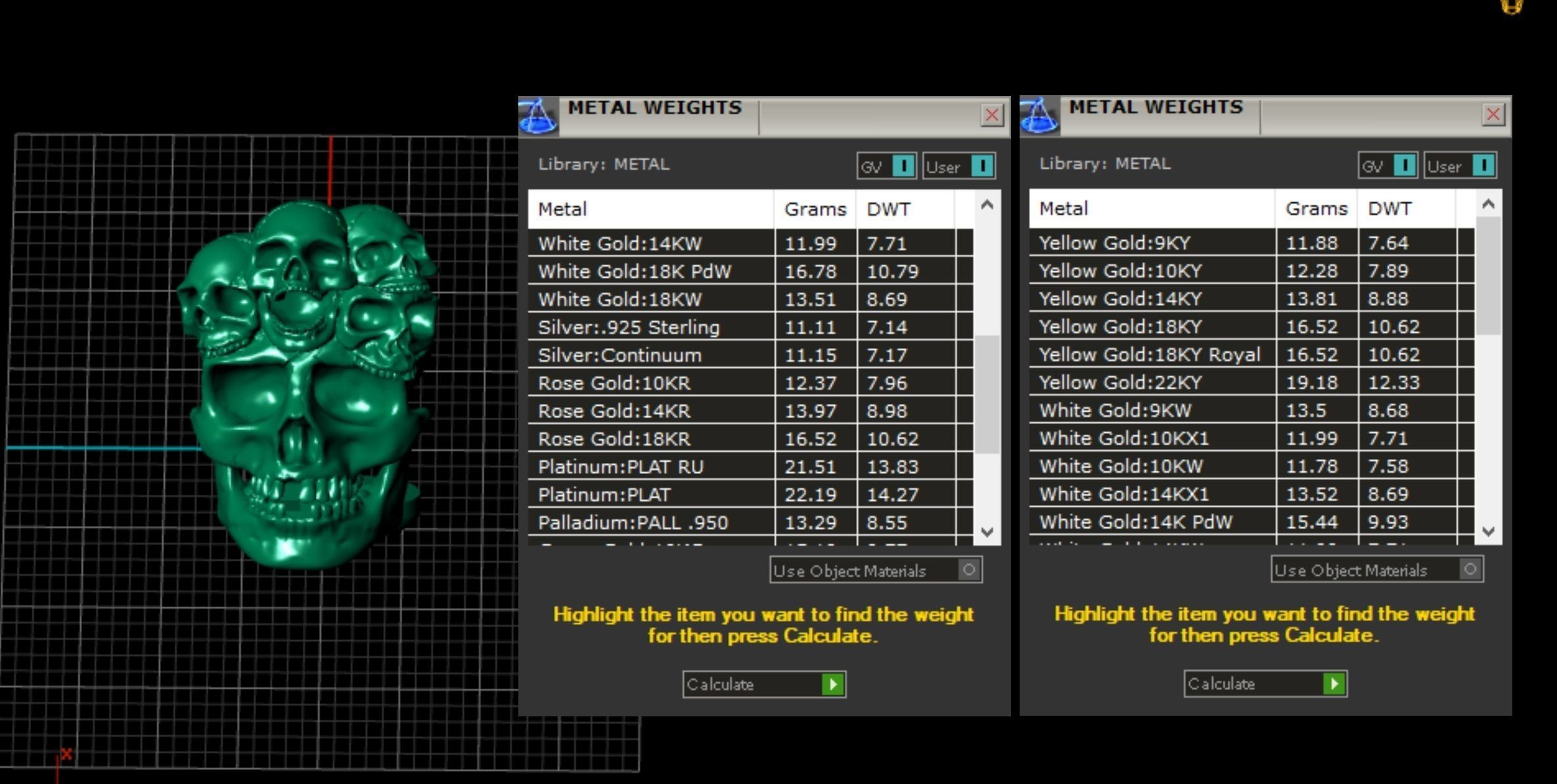Close the left Metal Weights panel
Image resolution: width=1557 pixels, height=784 pixels.
(x=991, y=116)
